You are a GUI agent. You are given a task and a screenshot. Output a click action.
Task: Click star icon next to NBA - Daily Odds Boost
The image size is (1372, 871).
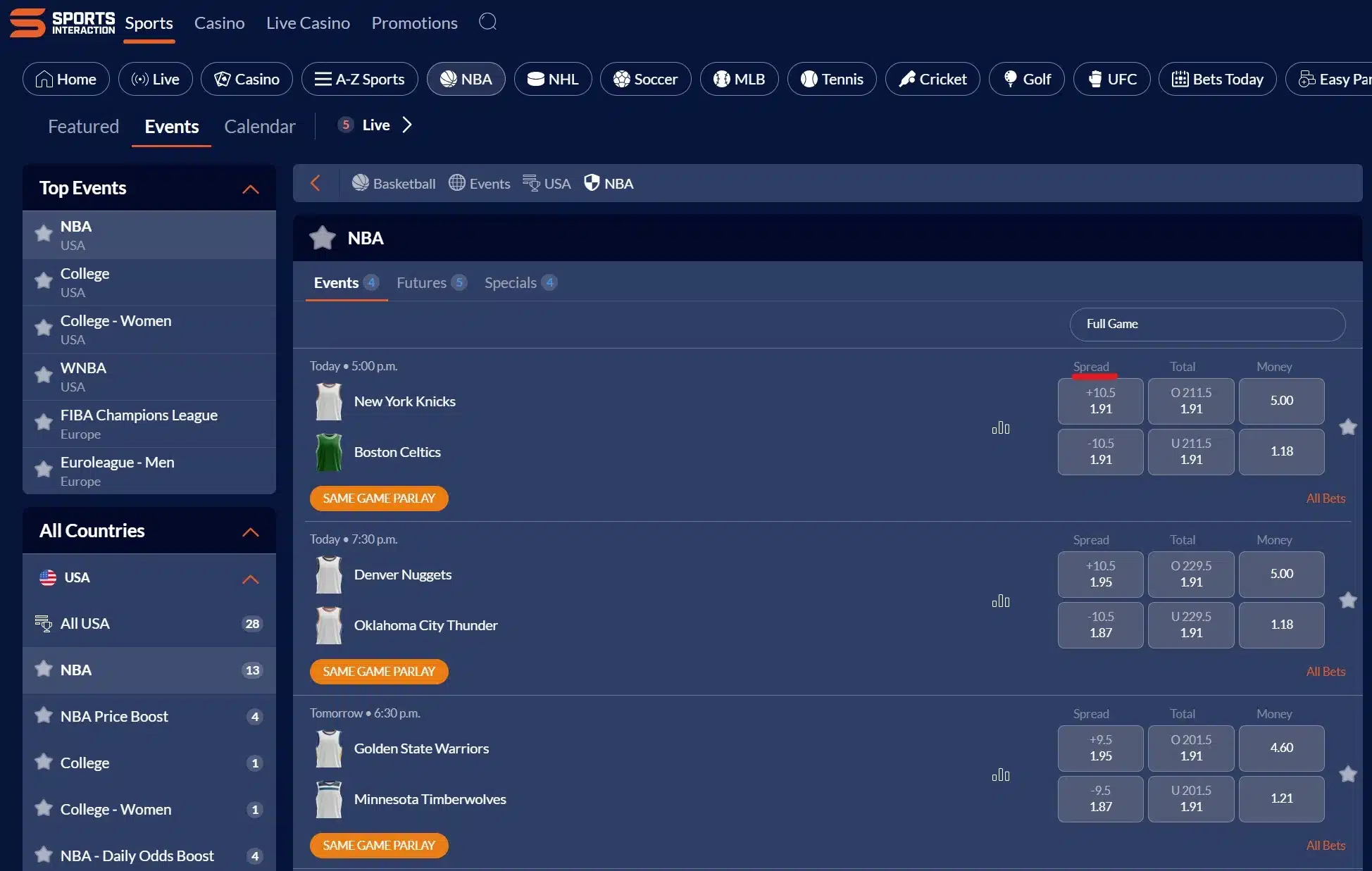click(x=44, y=855)
